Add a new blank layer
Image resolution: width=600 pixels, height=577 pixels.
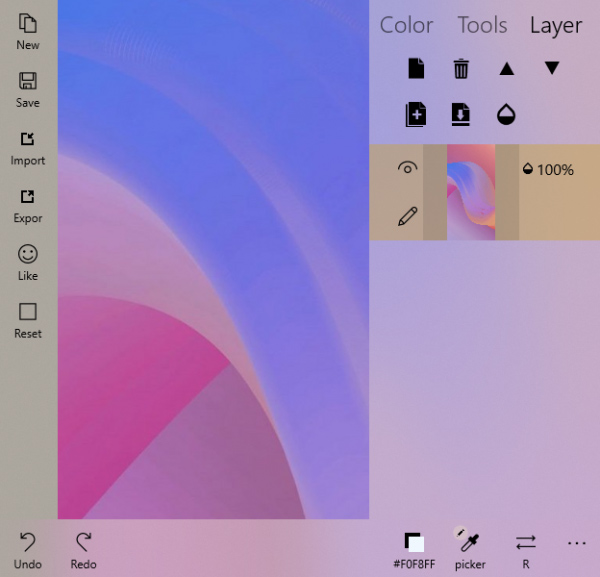pos(416,68)
